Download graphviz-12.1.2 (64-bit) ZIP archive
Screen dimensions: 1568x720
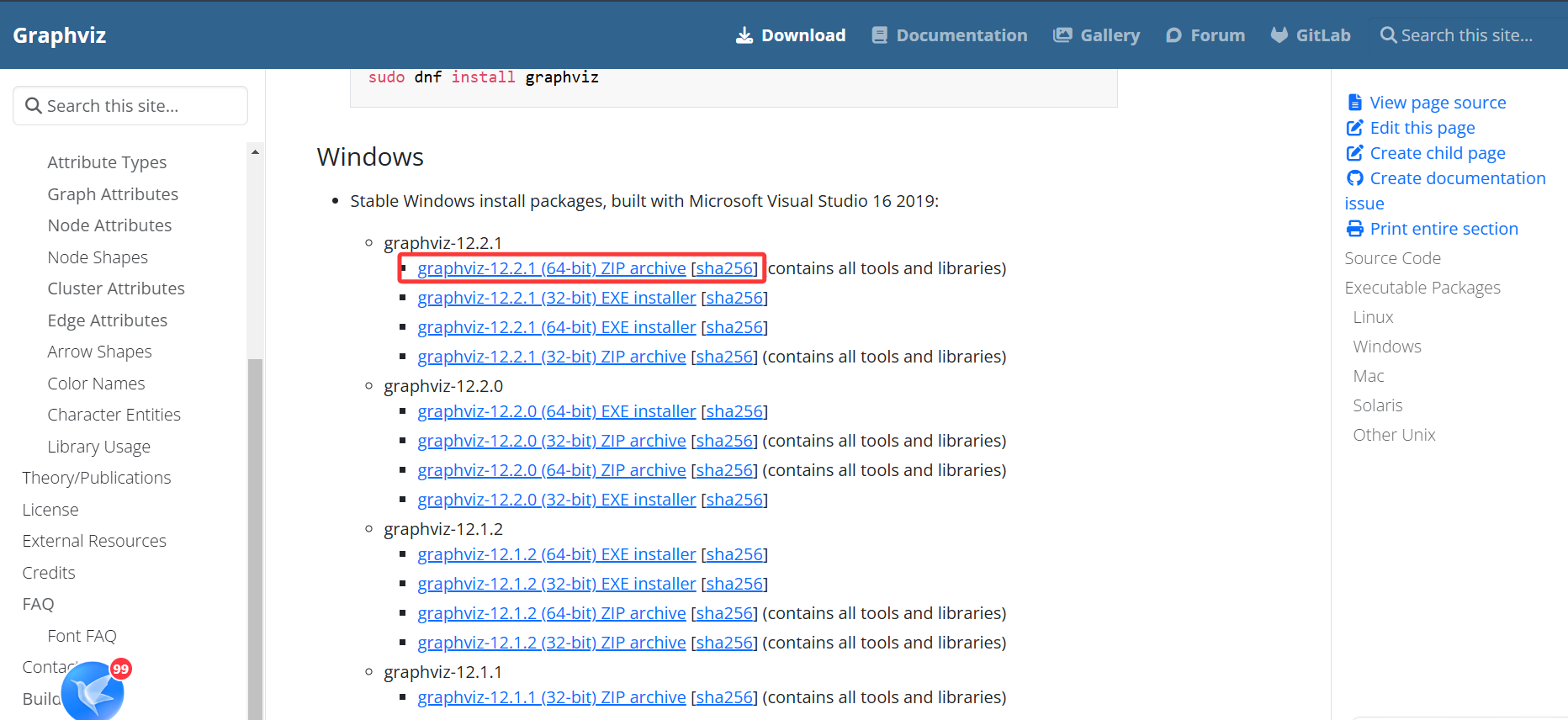pyautogui.click(x=552, y=613)
